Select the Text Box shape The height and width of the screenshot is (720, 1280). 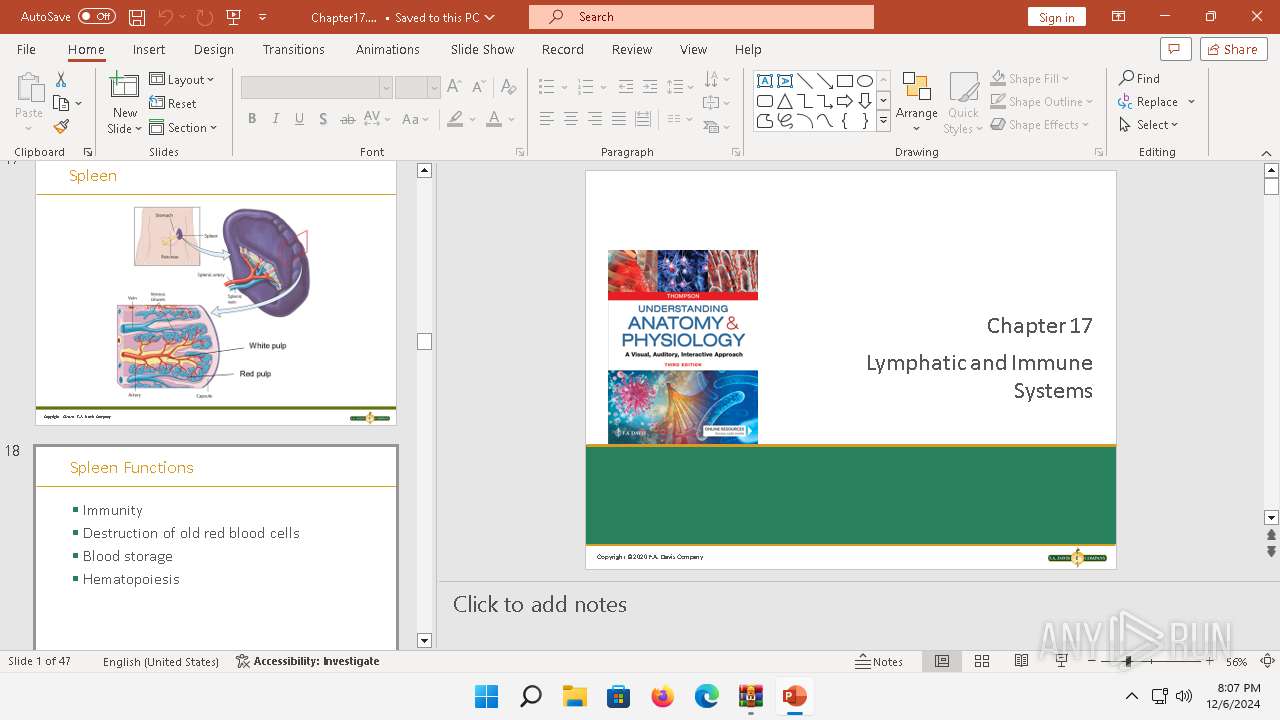tap(764, 81)
